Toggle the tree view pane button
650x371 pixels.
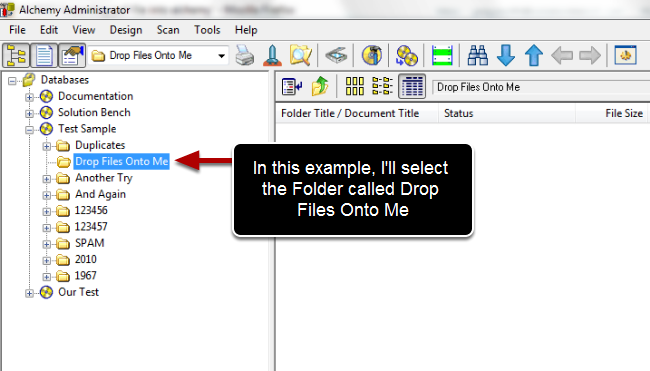tap(16, 56)
